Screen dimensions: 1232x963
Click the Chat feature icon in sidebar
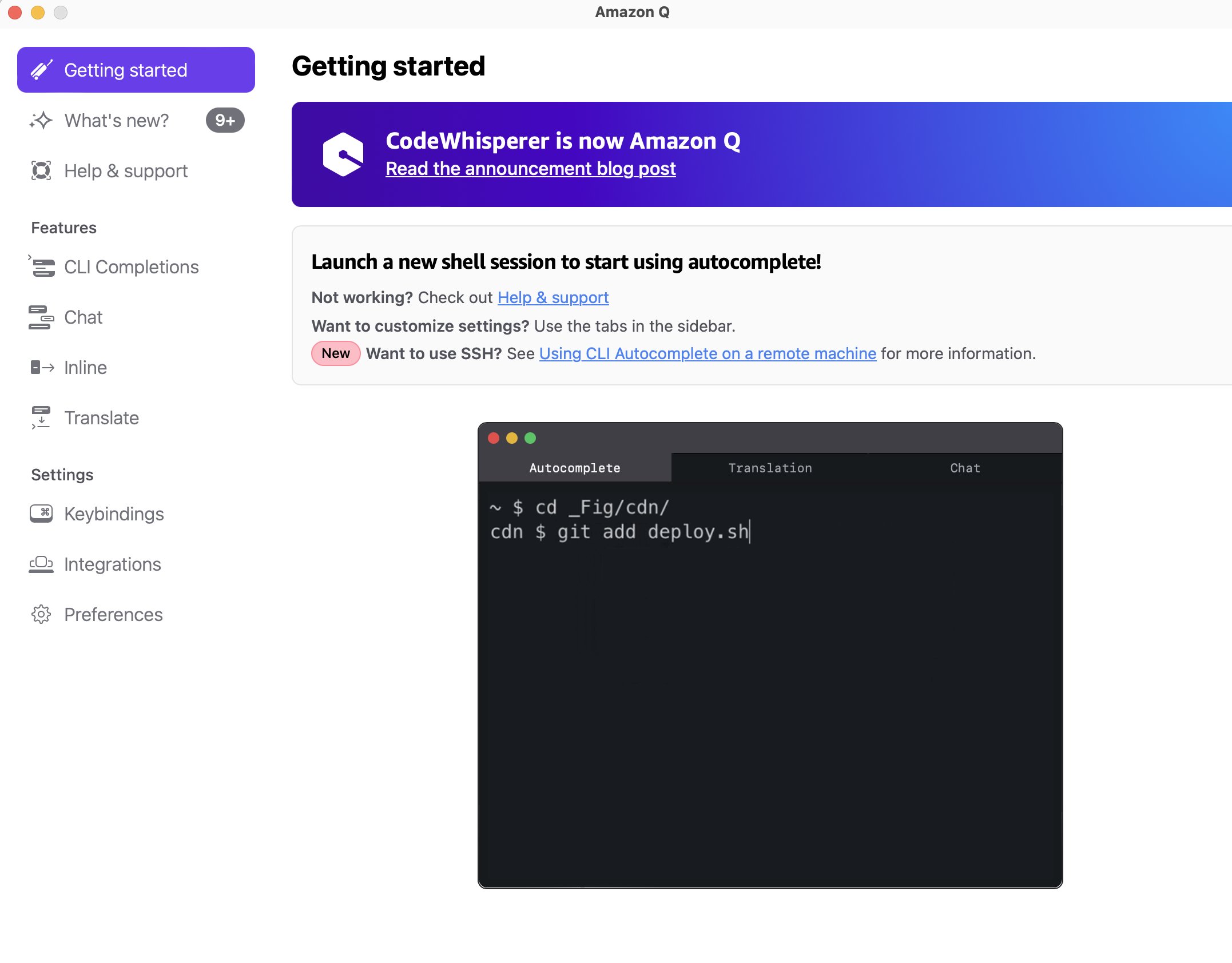[41, 317]
